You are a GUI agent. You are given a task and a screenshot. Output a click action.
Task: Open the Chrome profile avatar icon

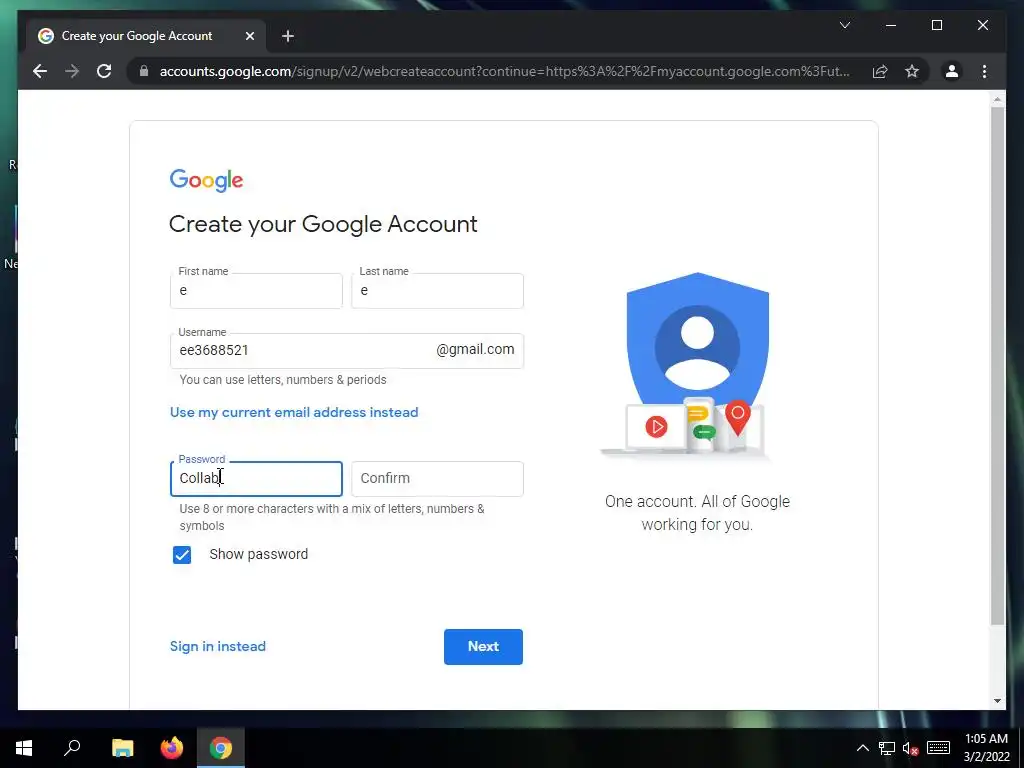(x=952, y=71)
